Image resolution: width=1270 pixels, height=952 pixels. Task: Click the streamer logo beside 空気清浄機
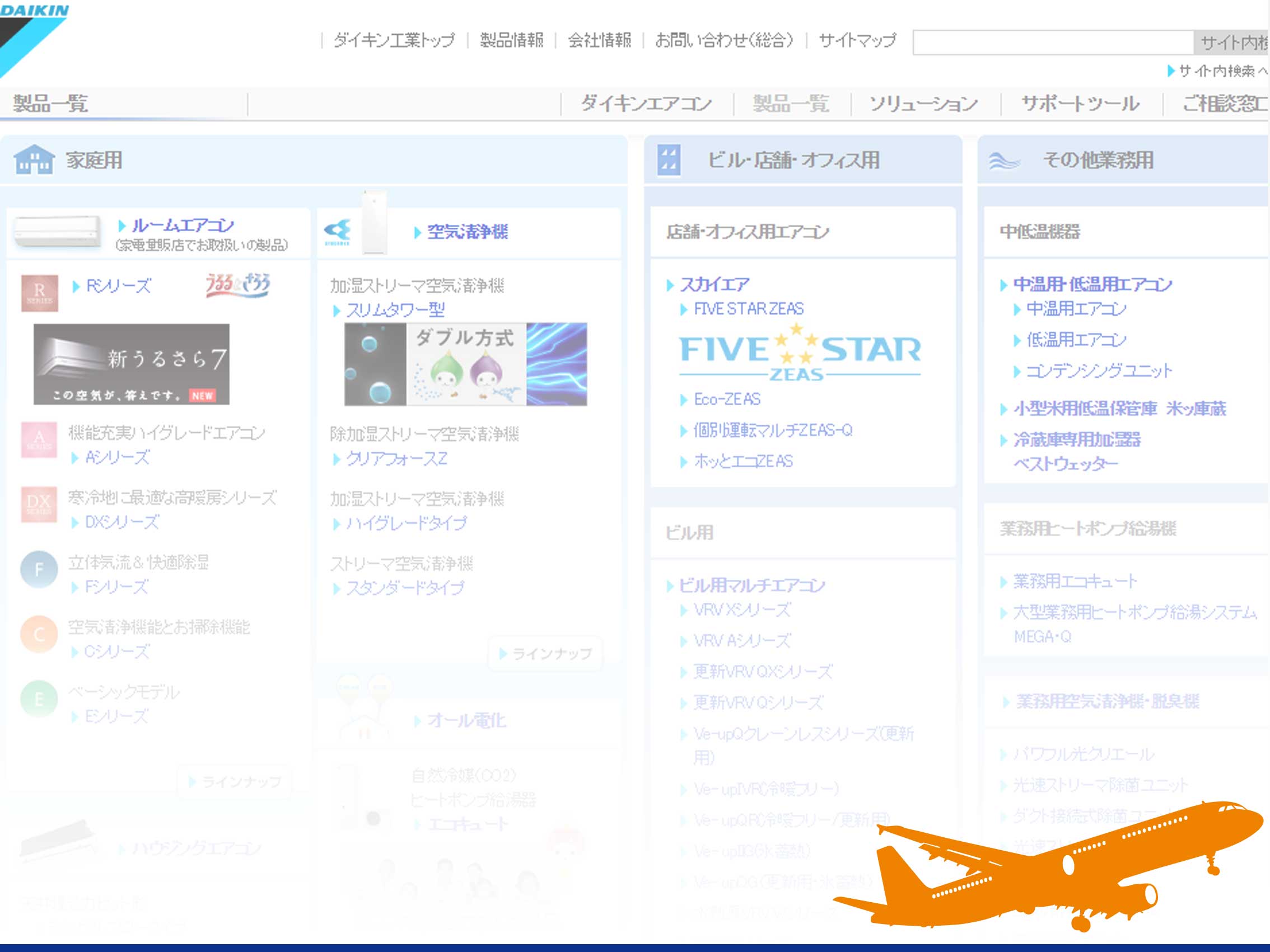[338, 232]
